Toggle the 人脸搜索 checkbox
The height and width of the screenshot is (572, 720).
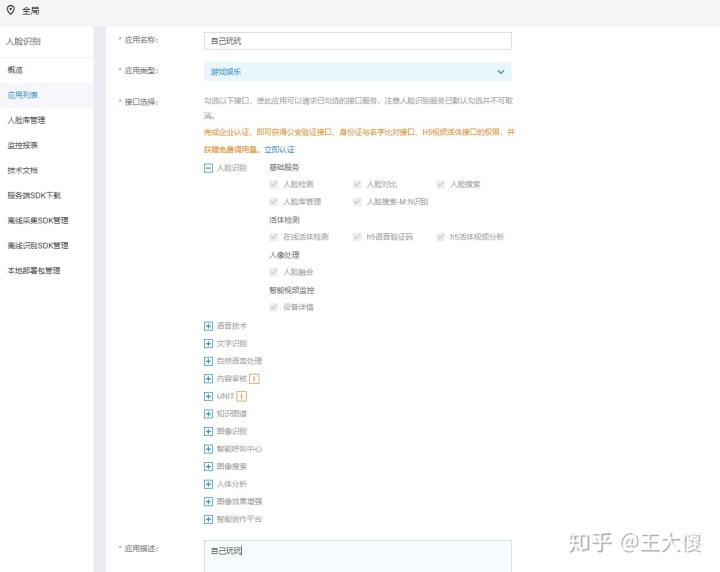click(440, 184)
